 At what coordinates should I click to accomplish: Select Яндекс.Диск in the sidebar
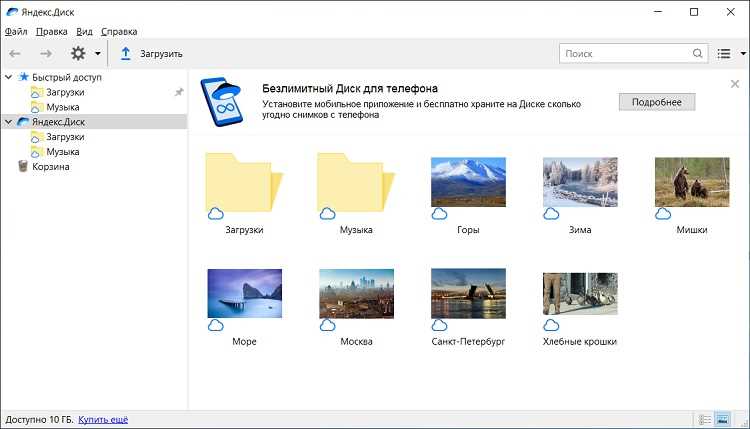click(58, 122)
